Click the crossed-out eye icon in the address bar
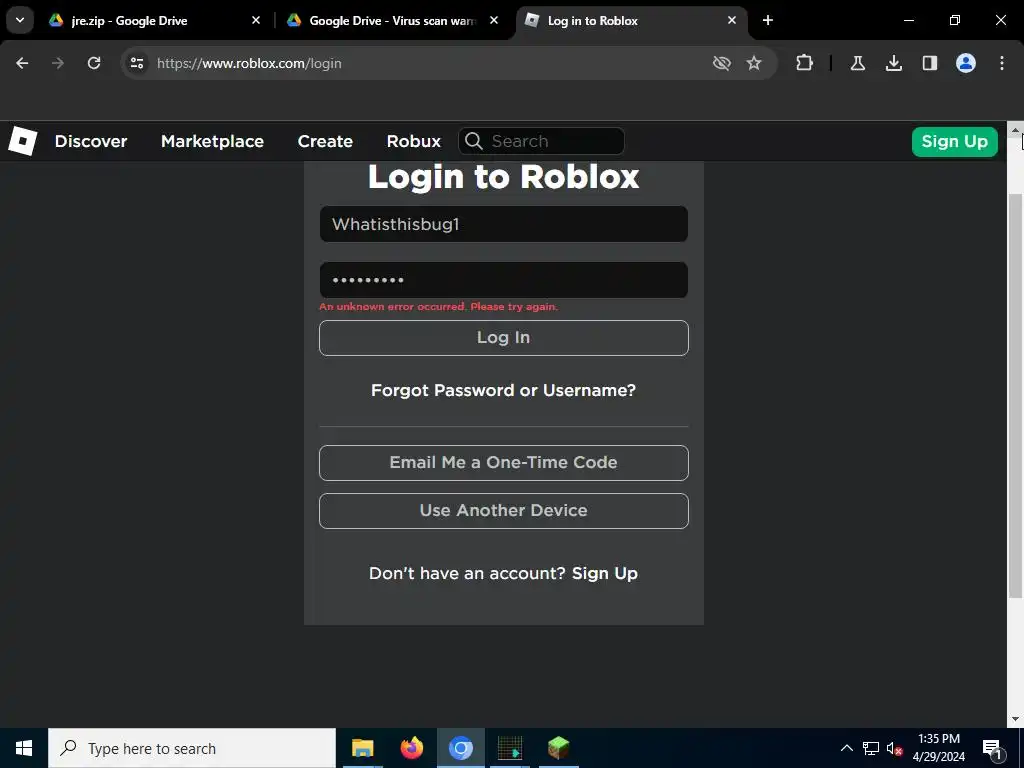The height and width of the screenshot is (768, 1024). tap(722, 63)
